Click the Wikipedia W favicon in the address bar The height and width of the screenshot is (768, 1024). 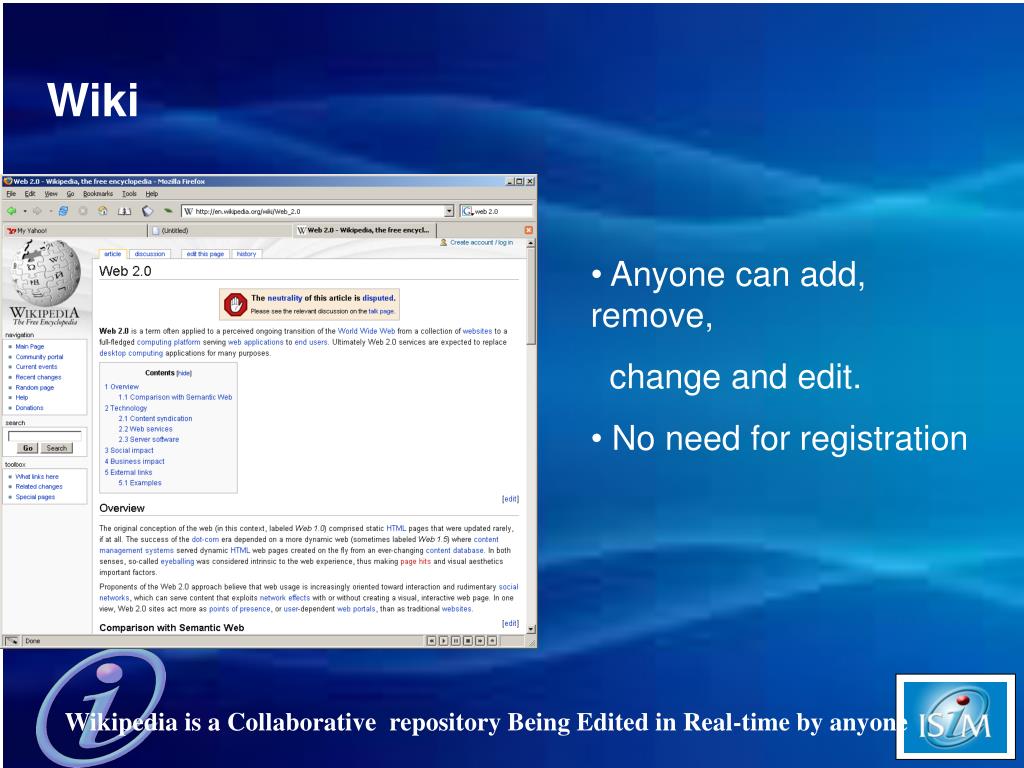189,212
